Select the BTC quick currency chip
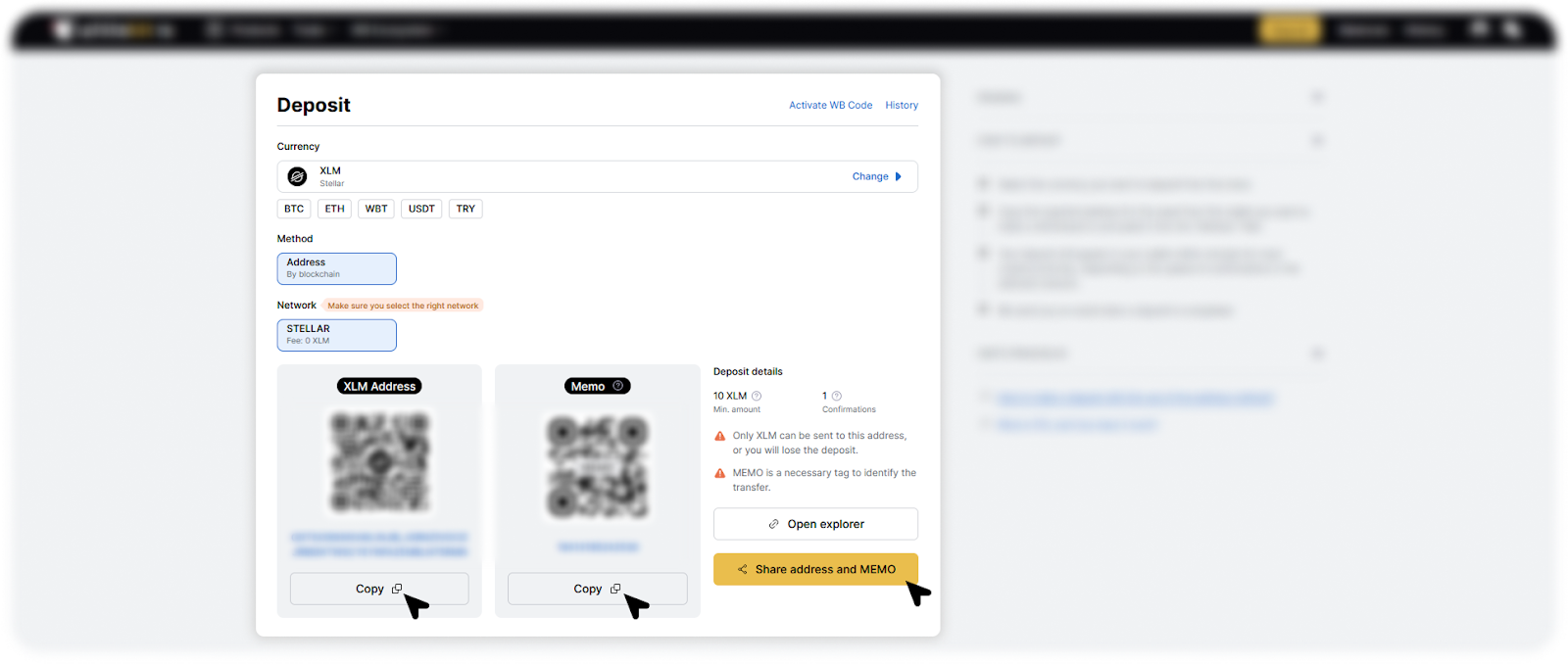 (294, 209)
